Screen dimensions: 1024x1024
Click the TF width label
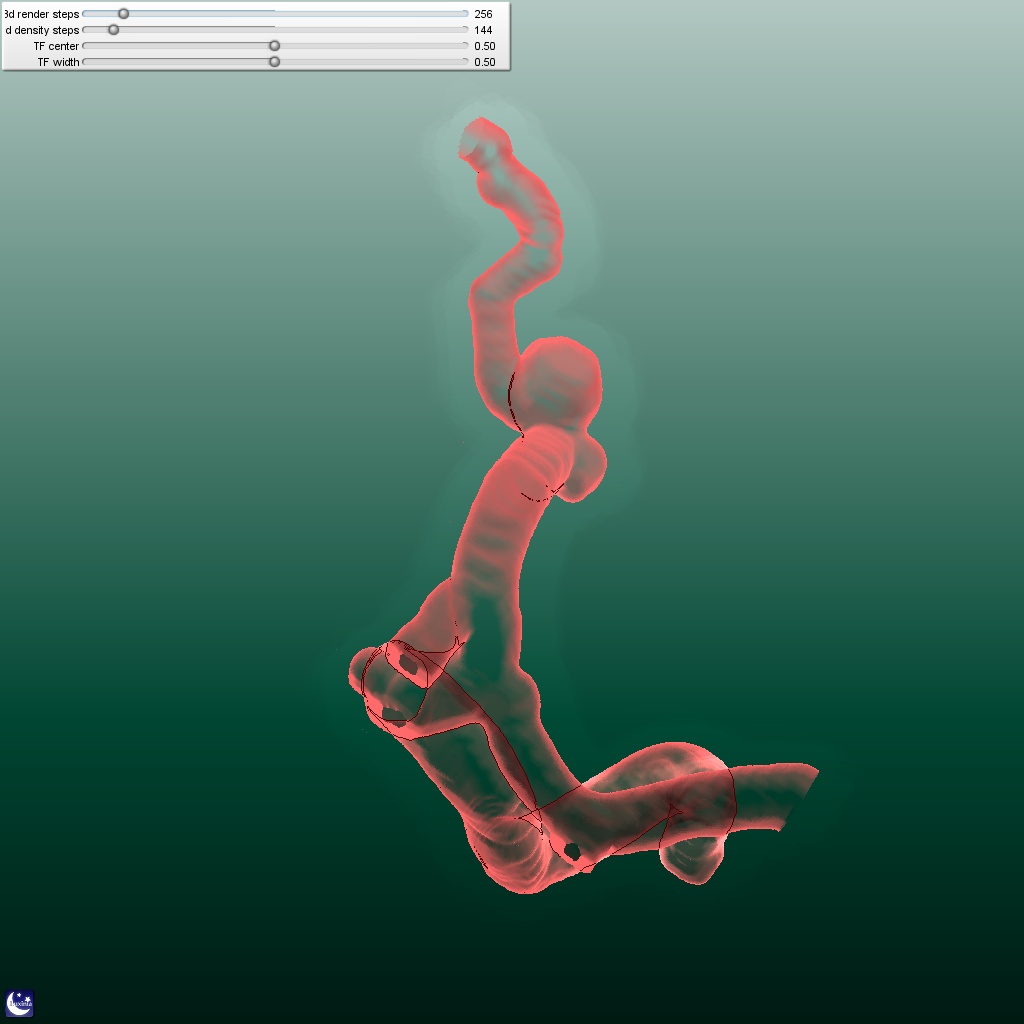58,62
